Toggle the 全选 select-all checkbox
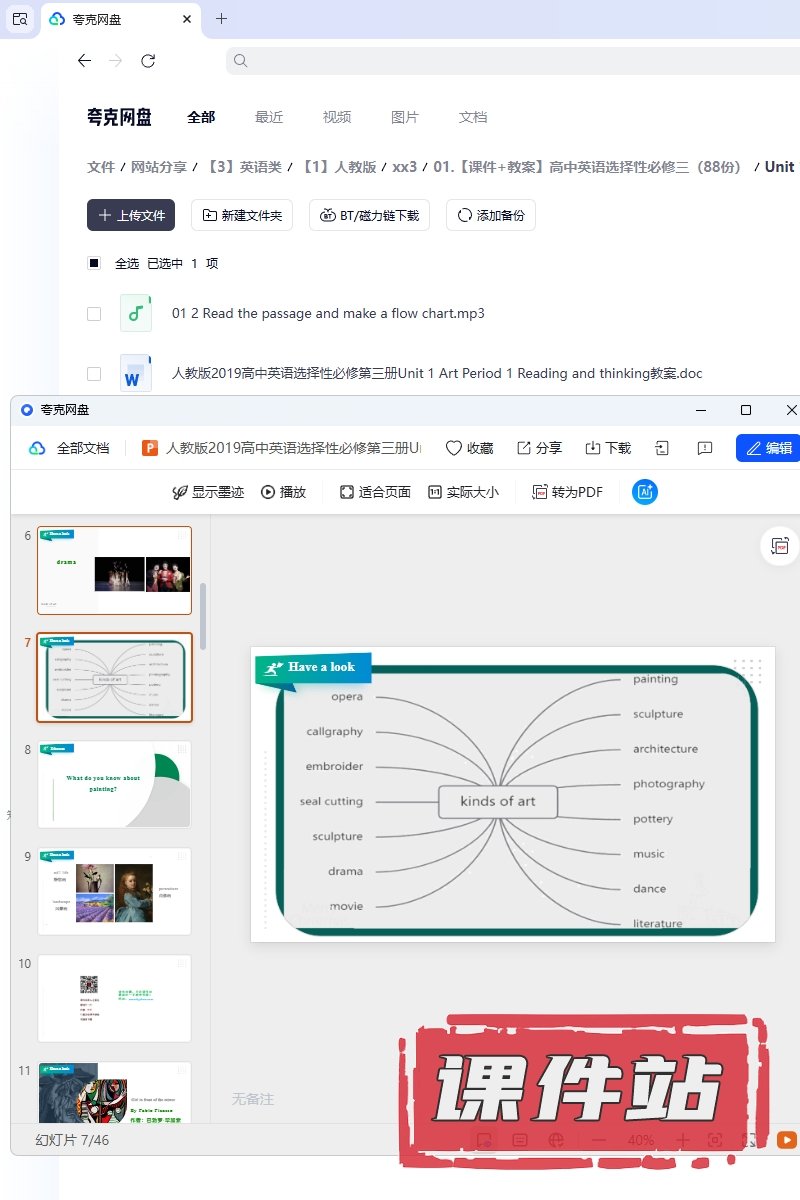This screenshot has height=1200, width=800. click(x=94, y=264)
